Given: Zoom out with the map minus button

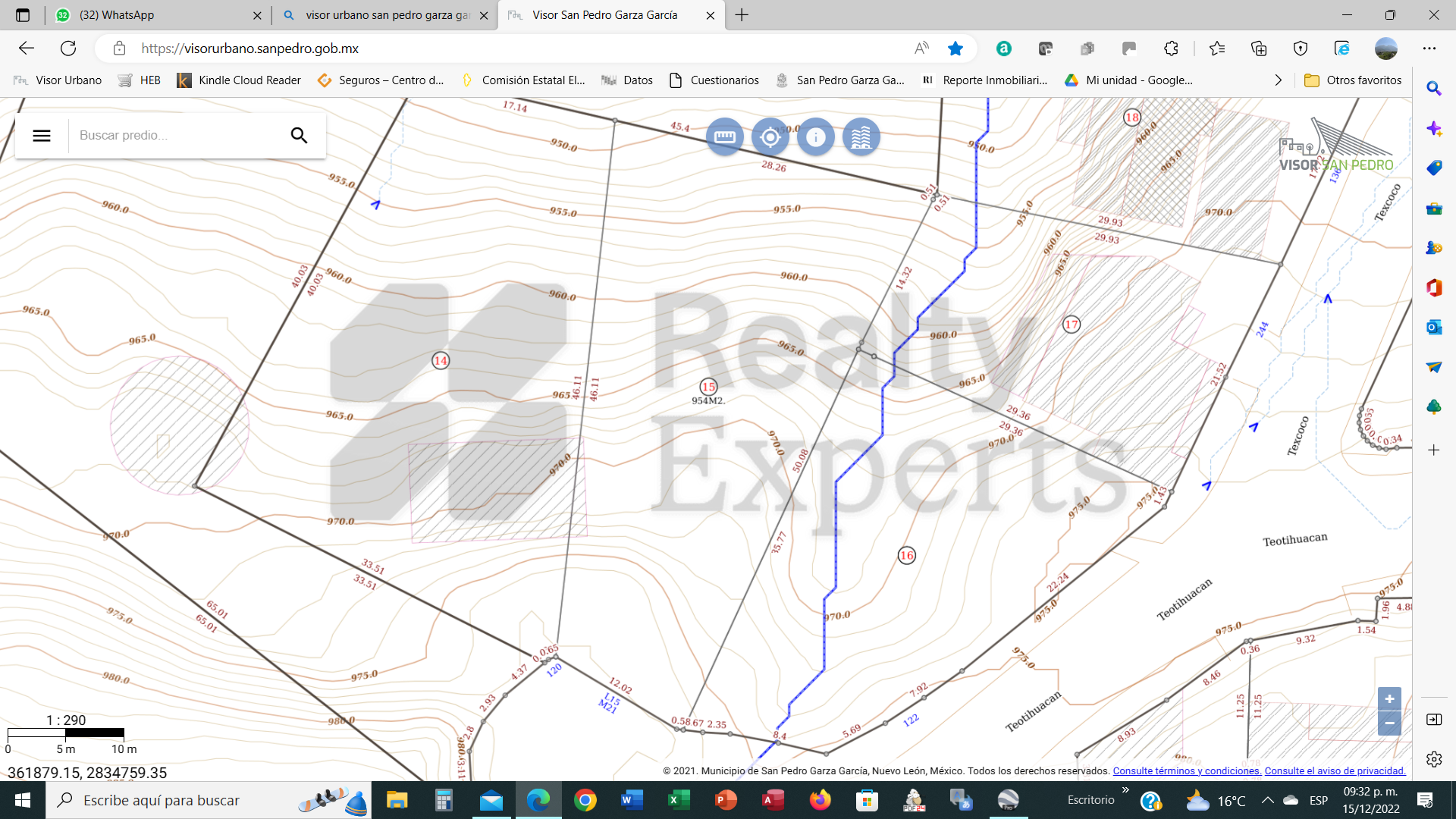Looking at the screenshot, I should click(1389, 723).
